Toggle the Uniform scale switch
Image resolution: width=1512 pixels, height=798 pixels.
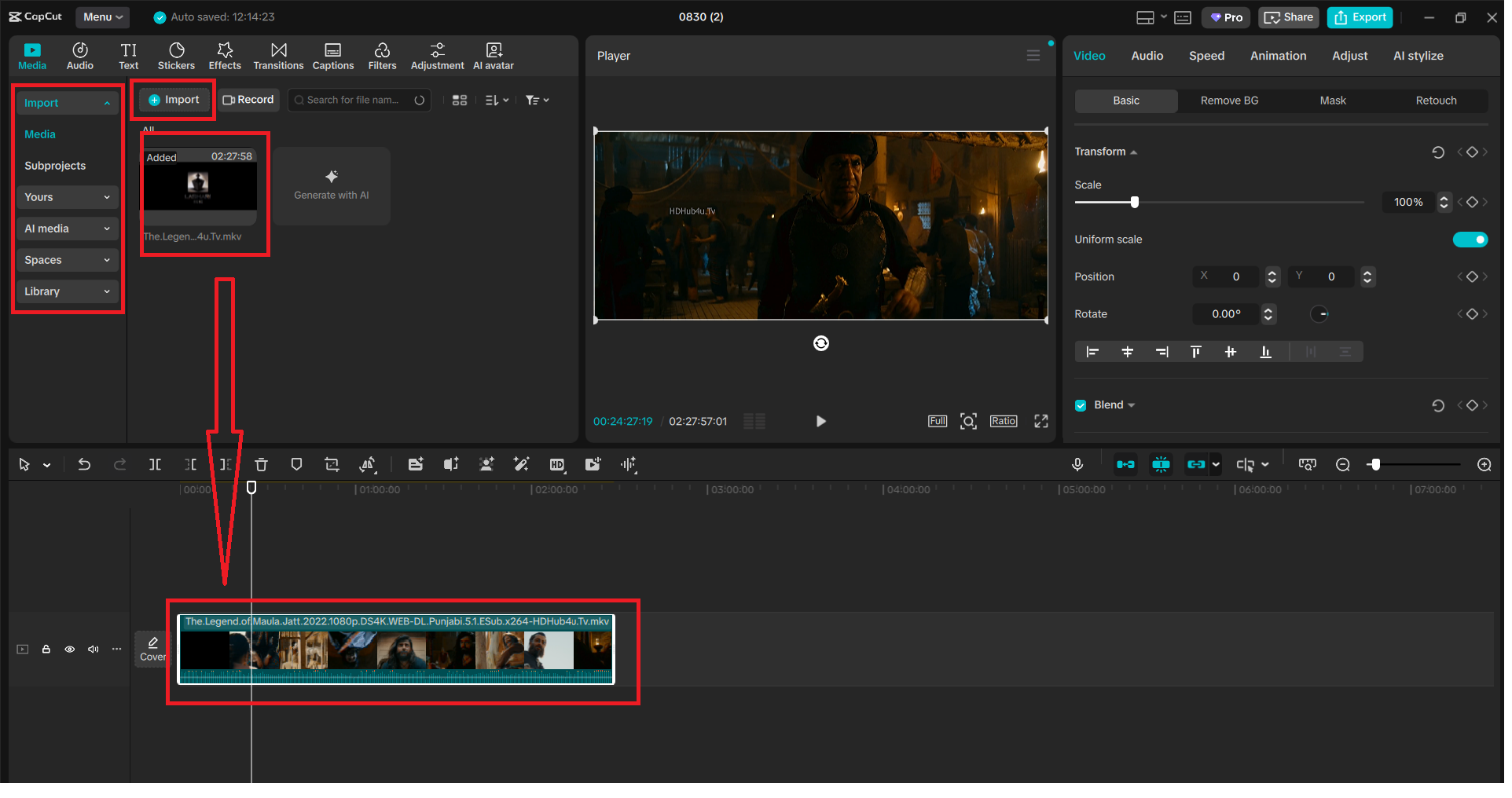point(1470,240)
